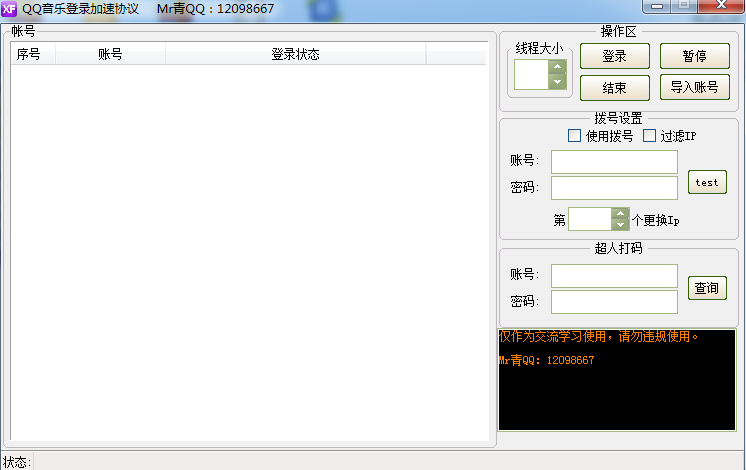Focus the 超人打码 密码 input field

coord(614,302)
